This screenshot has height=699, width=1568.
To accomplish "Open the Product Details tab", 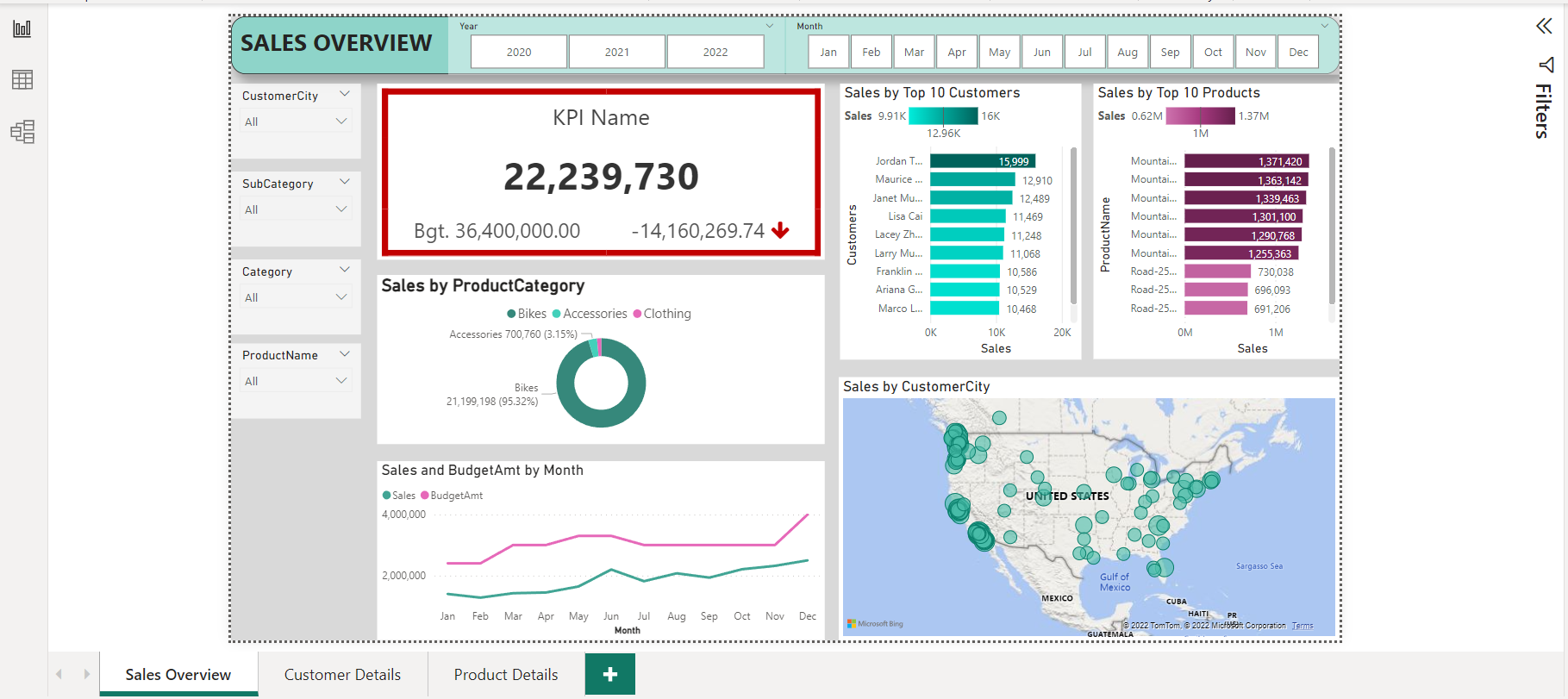I will pyautogui.click(x=506, y=675).
